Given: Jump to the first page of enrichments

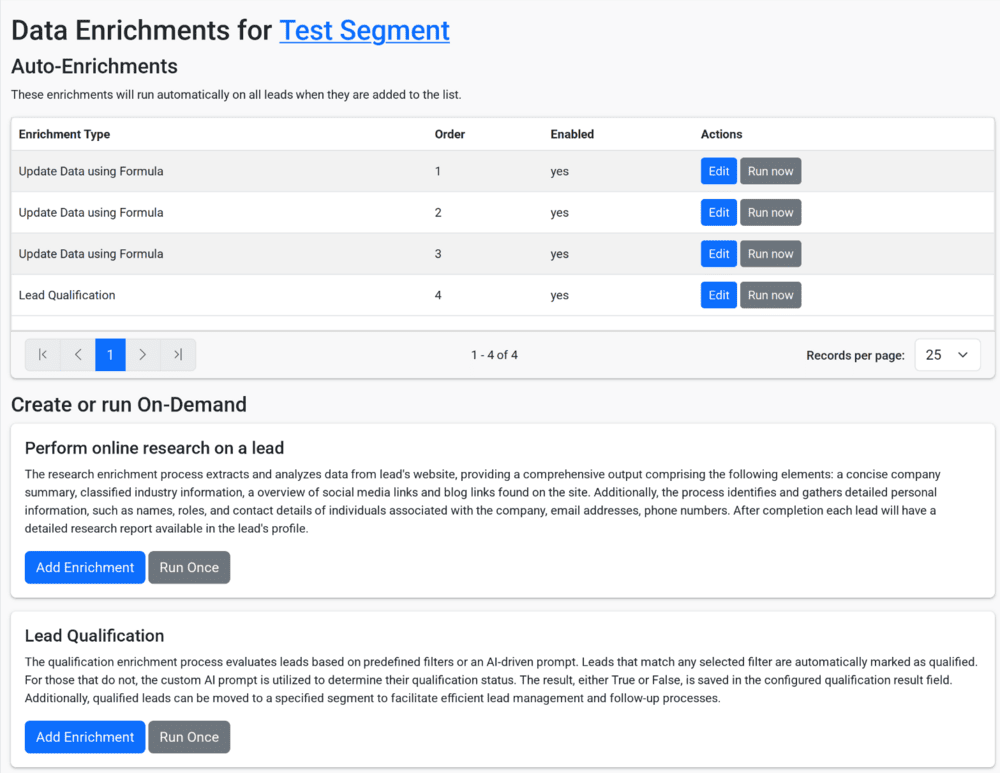Looking at the screenshot, I should pos(42,354).
